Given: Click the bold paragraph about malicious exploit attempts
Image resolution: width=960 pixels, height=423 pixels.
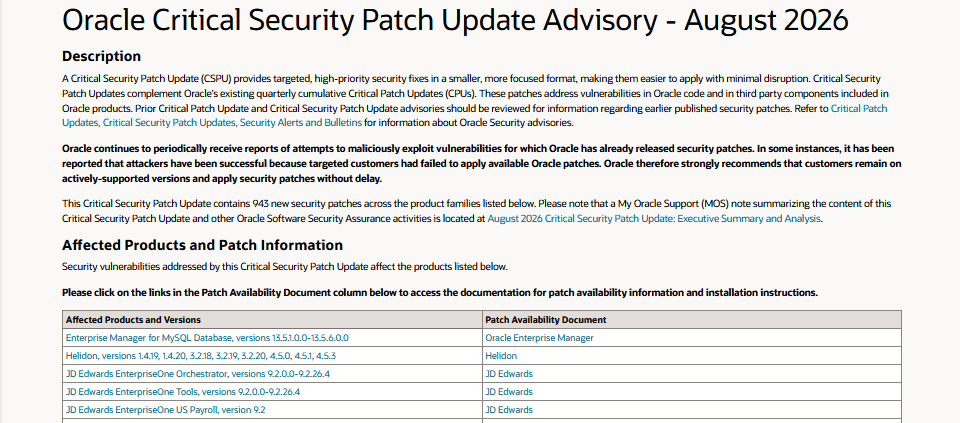Looking at the screenshot, I should 482,163.
